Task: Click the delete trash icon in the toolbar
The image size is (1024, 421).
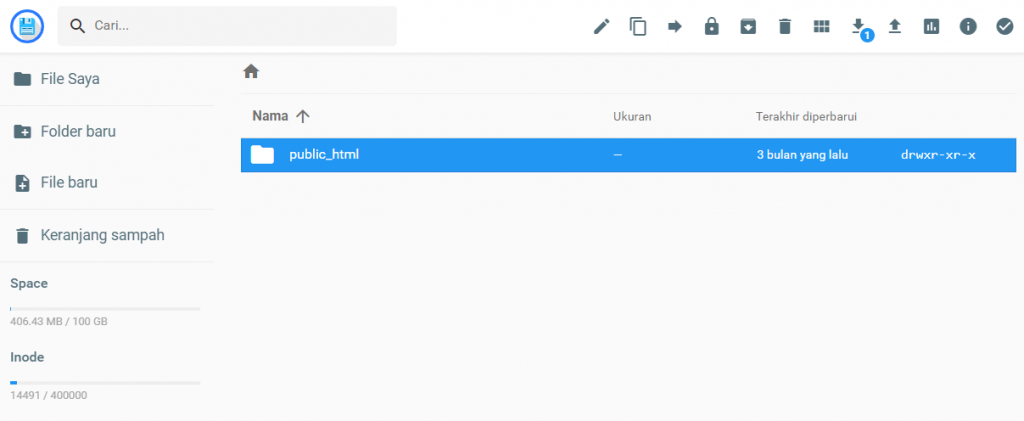Action: 784,27
